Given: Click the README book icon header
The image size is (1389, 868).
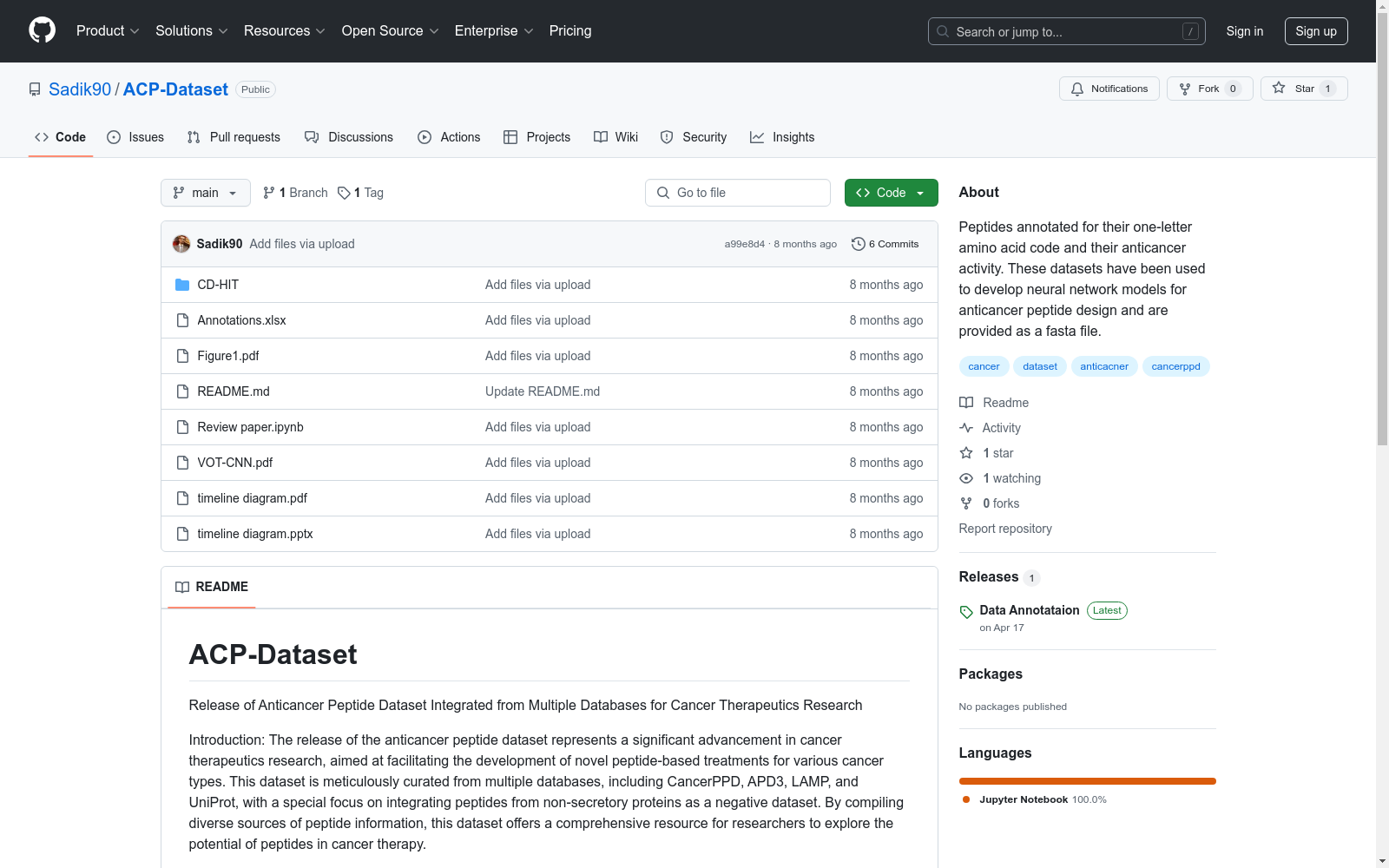Looking at the screenshot, I should click(182, 587).
